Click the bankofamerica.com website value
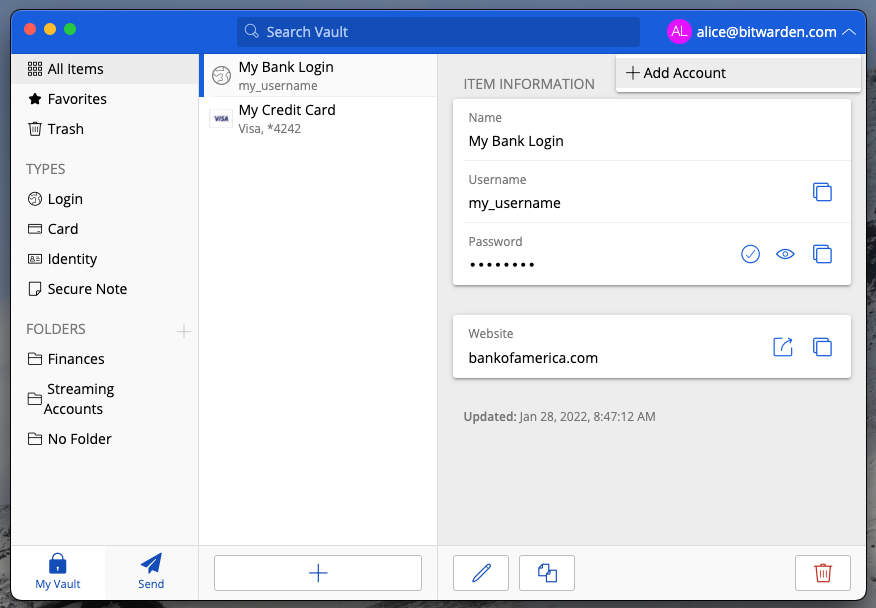This screenshot has height=608, width=876. click(533, 358)
